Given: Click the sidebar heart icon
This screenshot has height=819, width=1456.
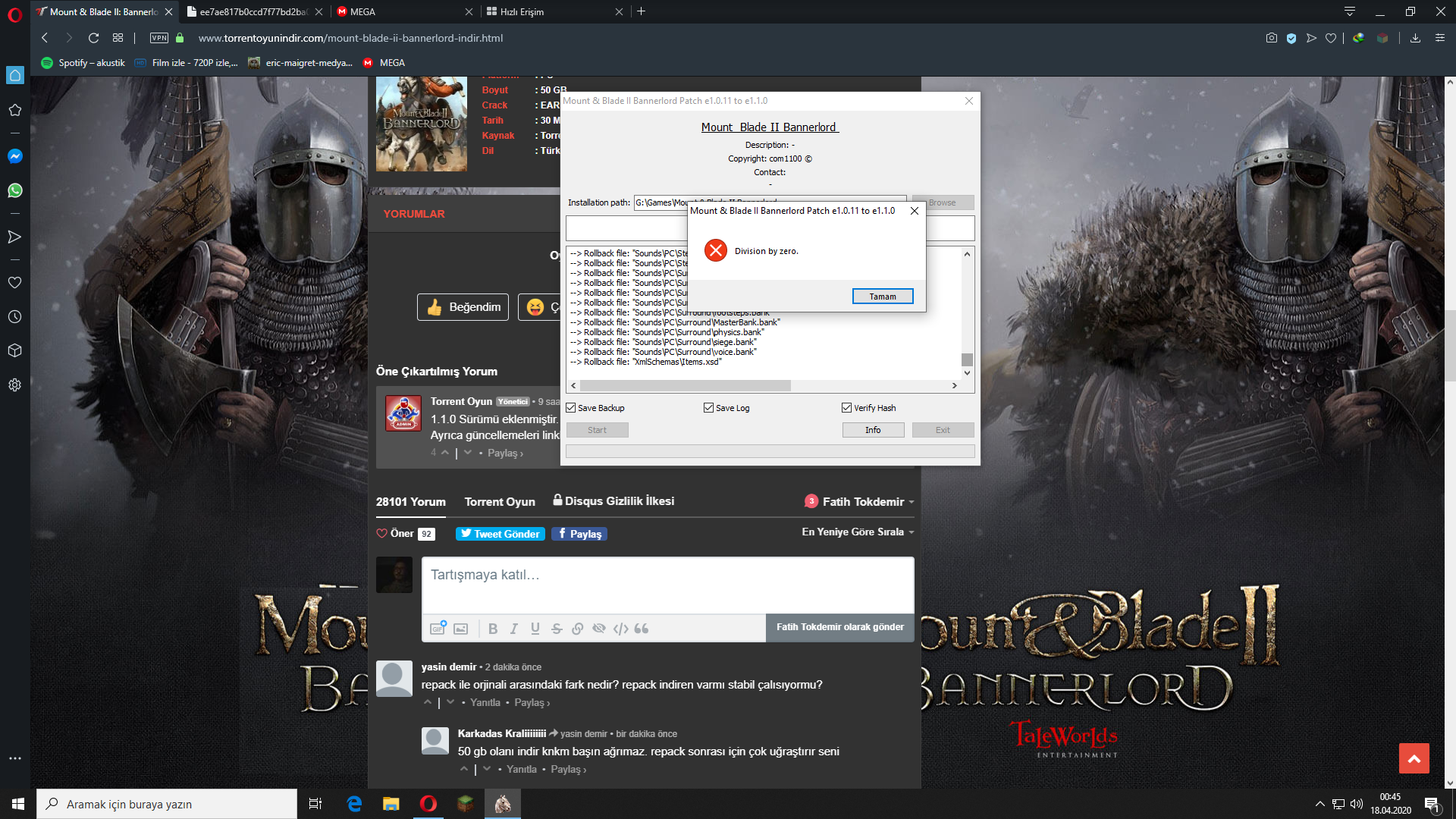Looking at the screenshot, I should coord(14,283).
